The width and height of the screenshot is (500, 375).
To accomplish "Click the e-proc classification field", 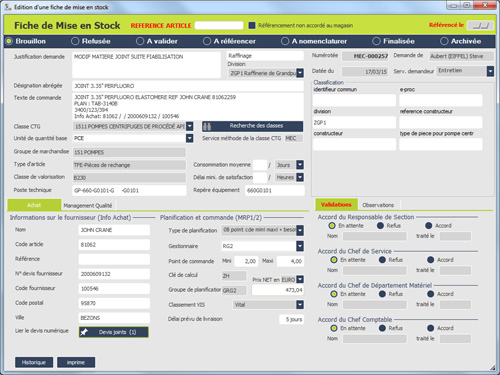I will 441,100.
